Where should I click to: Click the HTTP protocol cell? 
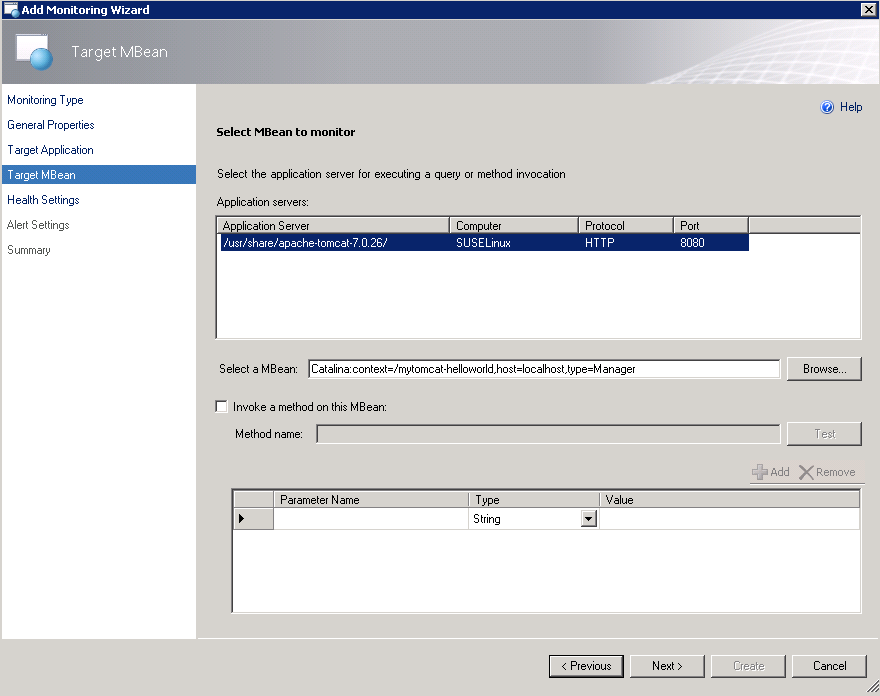[x=599, y=242]
